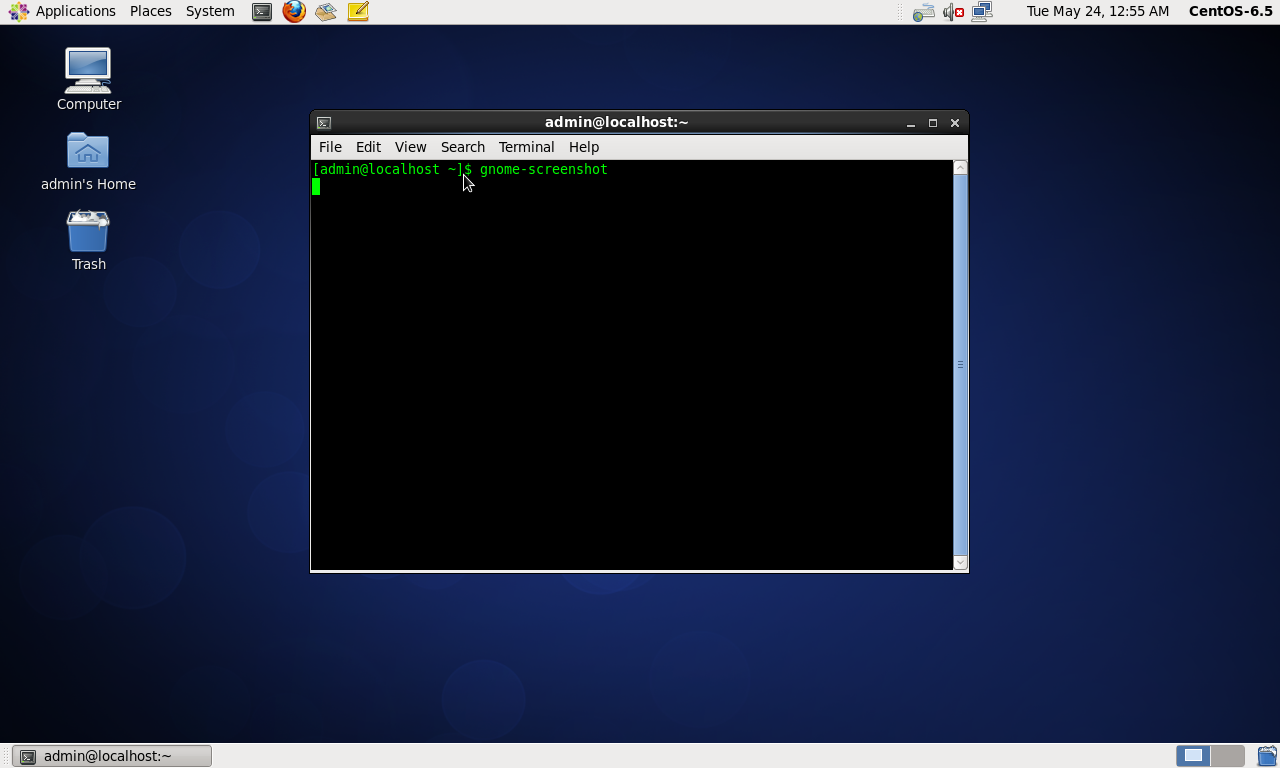Click the terminal scrollbar down arrow

[961, 562]
